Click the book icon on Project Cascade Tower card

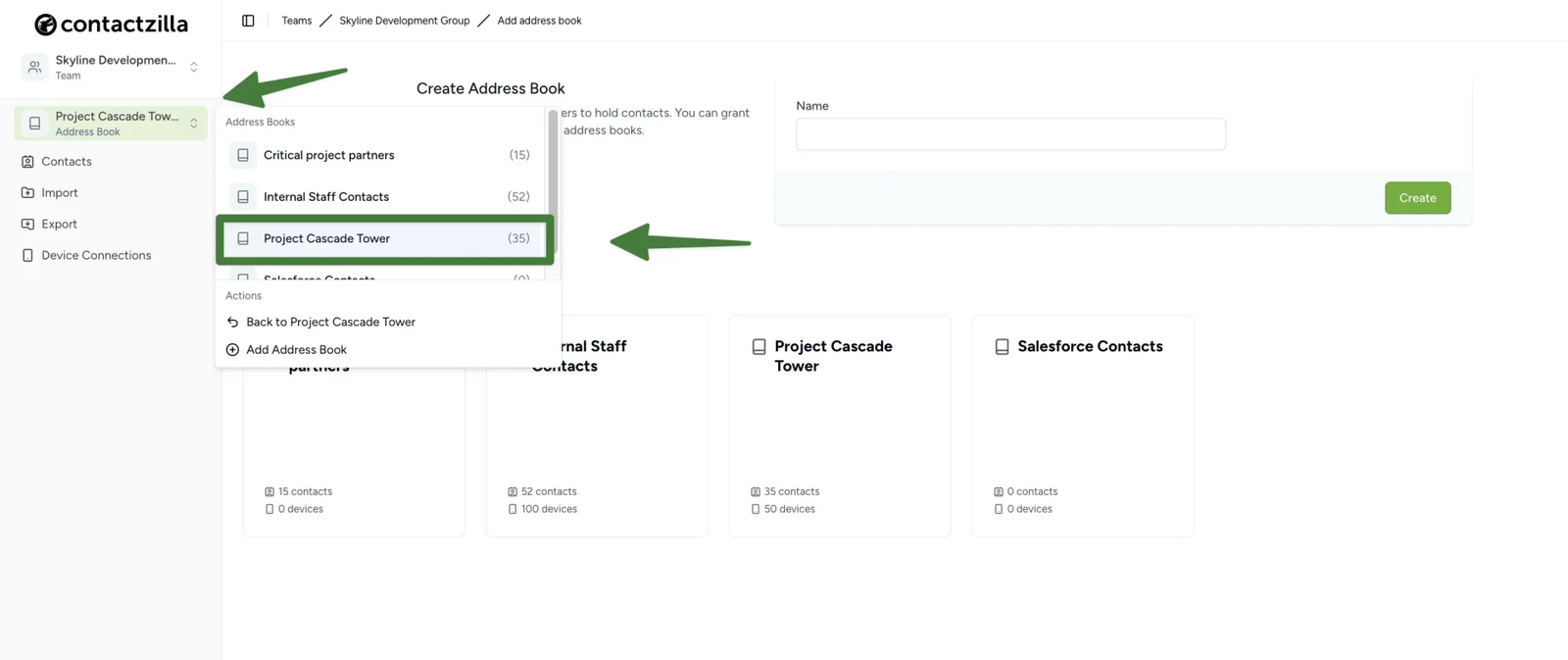759,347
